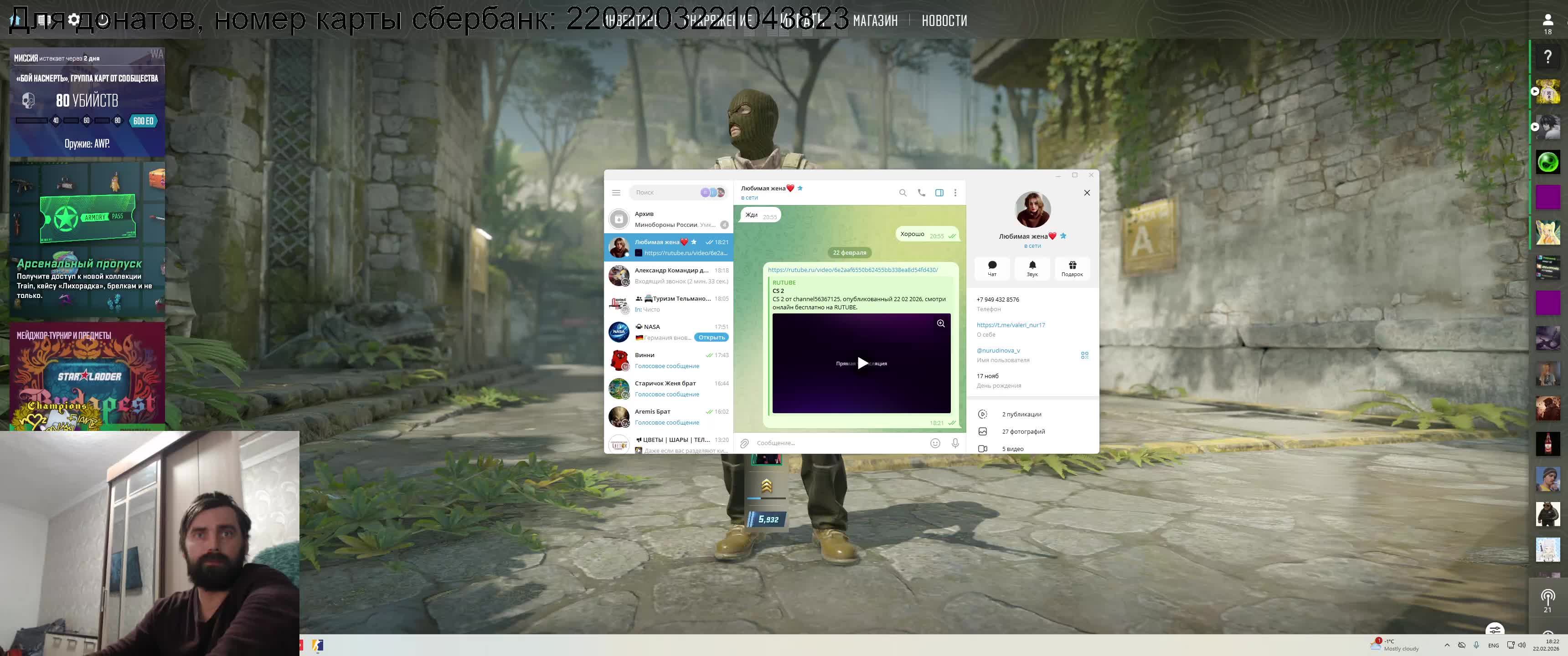Play the RUTUBE video preview

862,363
